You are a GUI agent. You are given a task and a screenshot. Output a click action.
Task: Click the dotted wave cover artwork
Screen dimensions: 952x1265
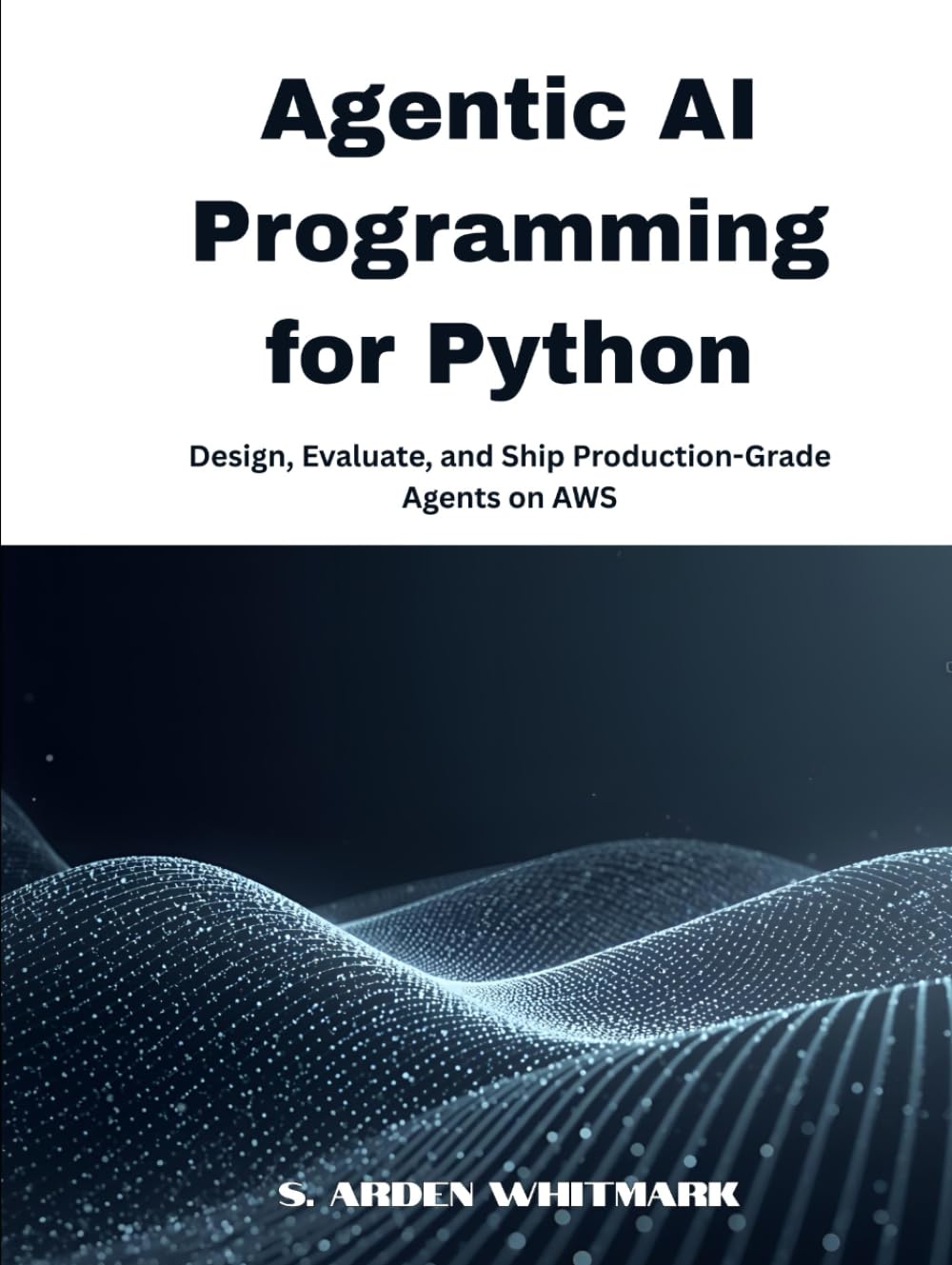pos(476,904)
